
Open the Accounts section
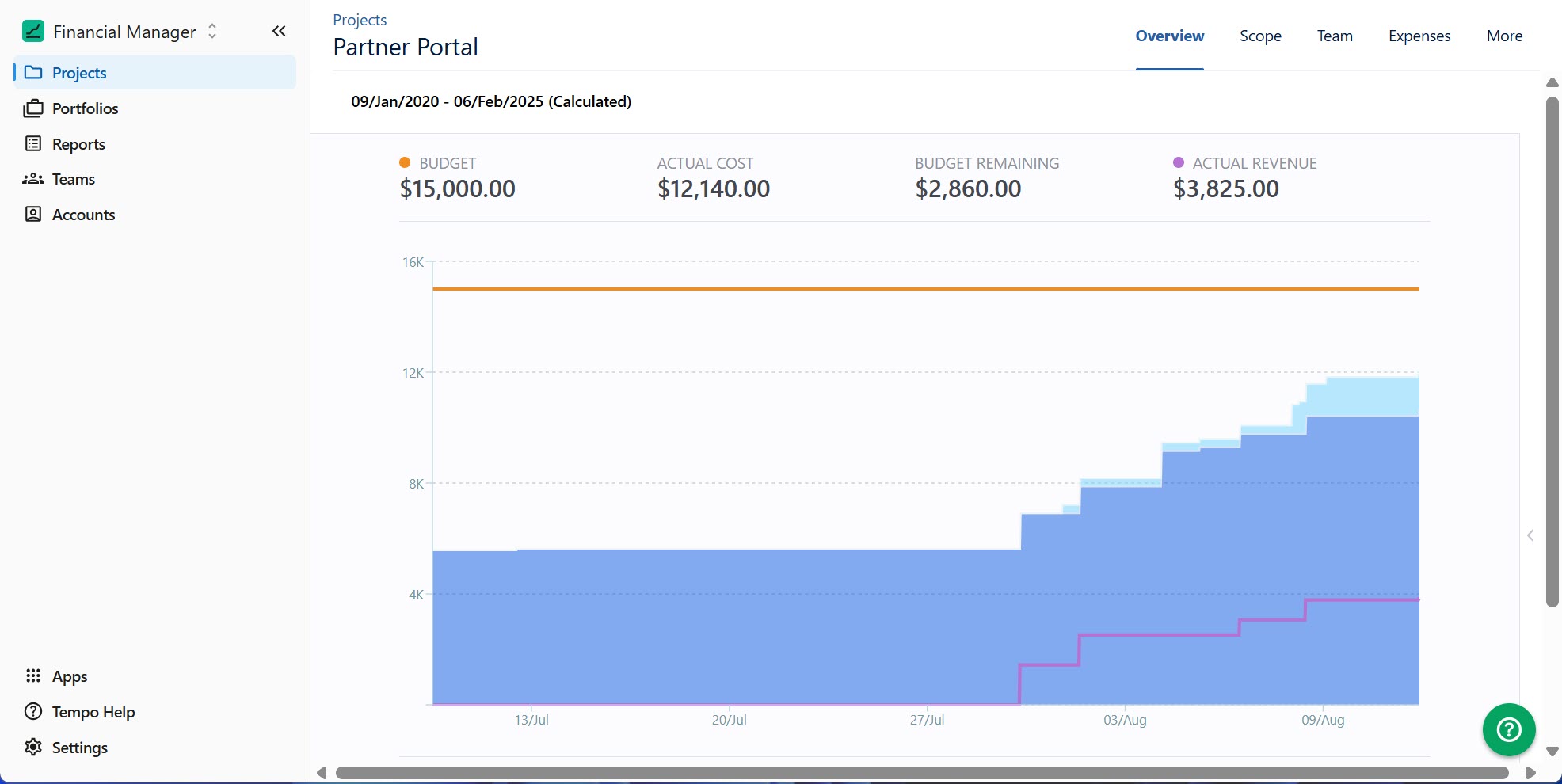pos(83,214)
